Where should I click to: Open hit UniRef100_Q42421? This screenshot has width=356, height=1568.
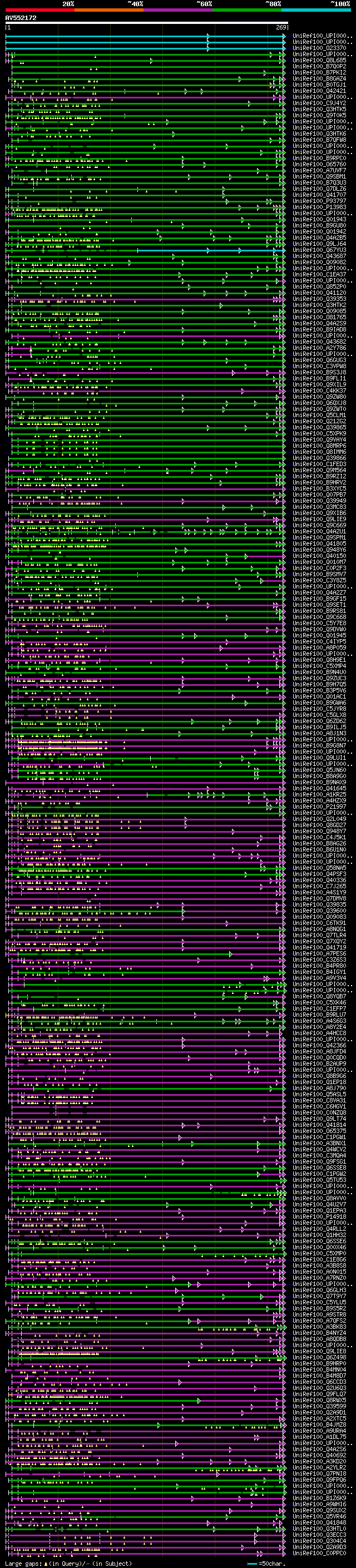(x=319, y=91)
